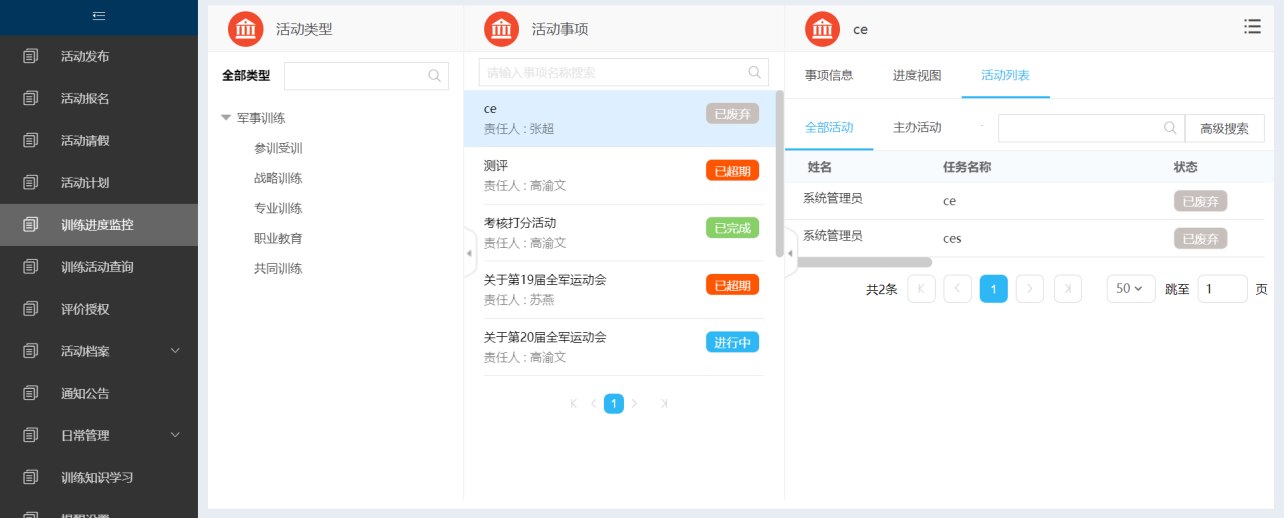Click the search icon in the activity type box
This screenshot has height=518, width=1284.
coord(435,75)
